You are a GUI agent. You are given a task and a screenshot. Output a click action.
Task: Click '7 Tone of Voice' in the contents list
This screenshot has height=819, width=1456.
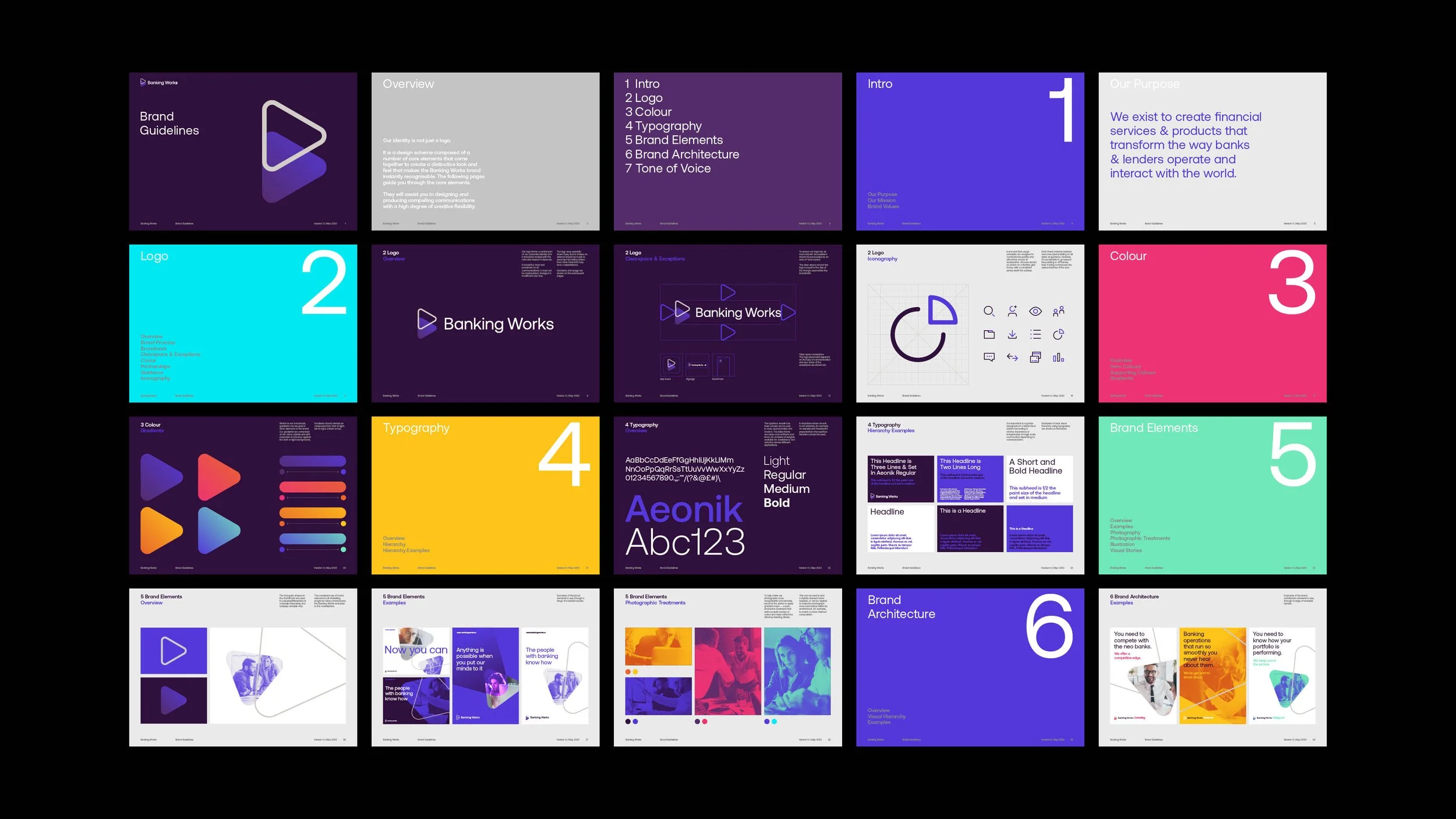(667, 168)
